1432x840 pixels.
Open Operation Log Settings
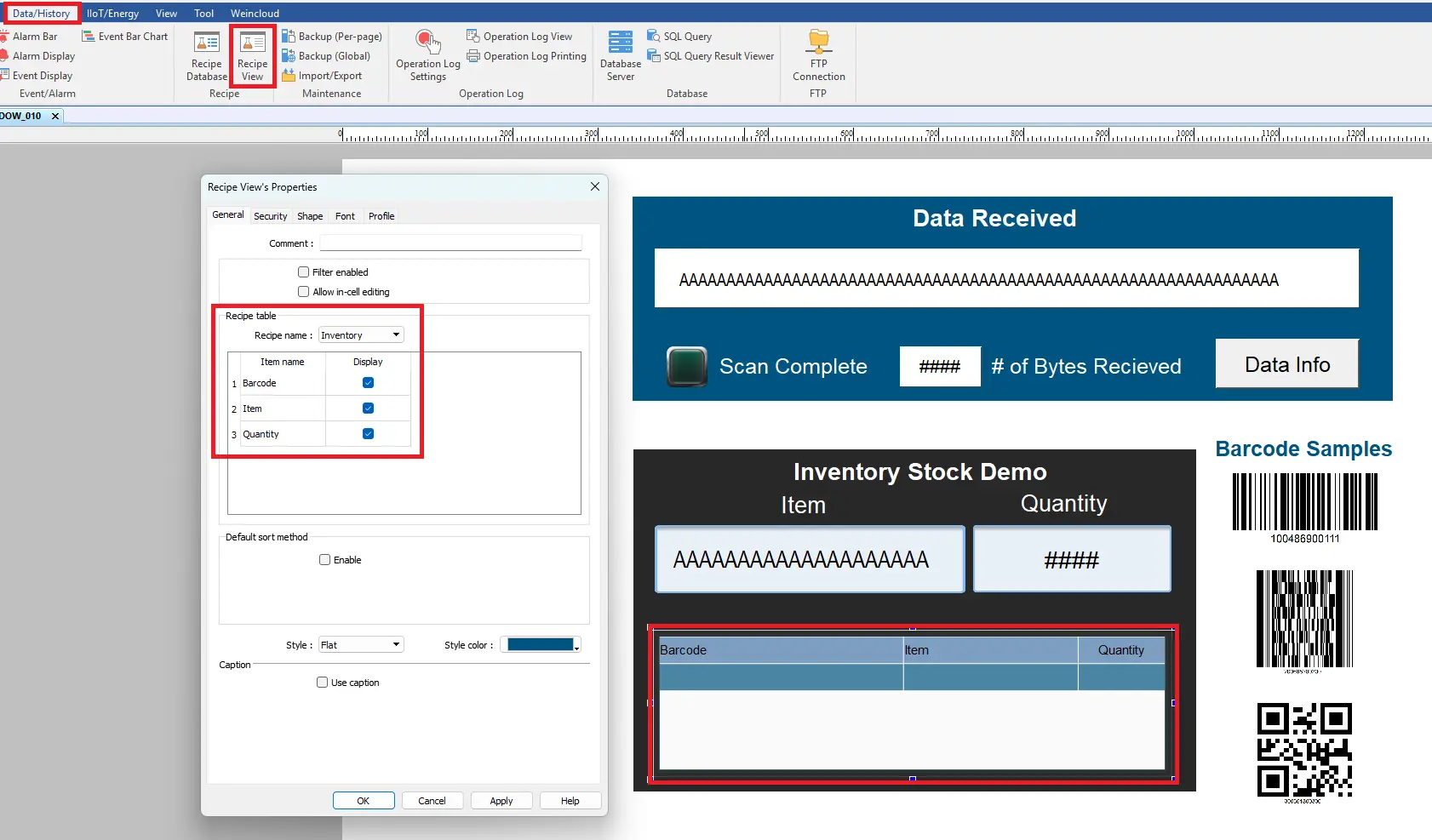pos(427,55)
